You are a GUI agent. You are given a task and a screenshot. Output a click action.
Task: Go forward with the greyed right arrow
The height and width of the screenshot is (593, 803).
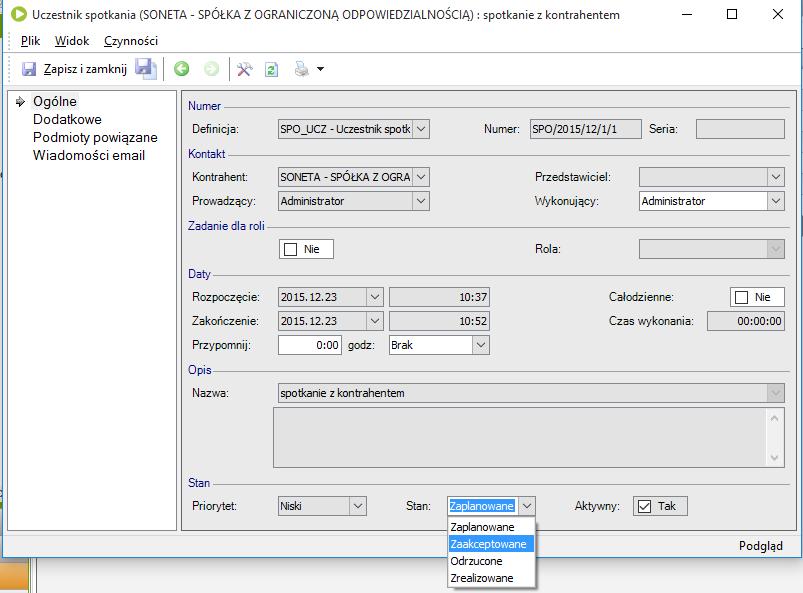point(211,69)
